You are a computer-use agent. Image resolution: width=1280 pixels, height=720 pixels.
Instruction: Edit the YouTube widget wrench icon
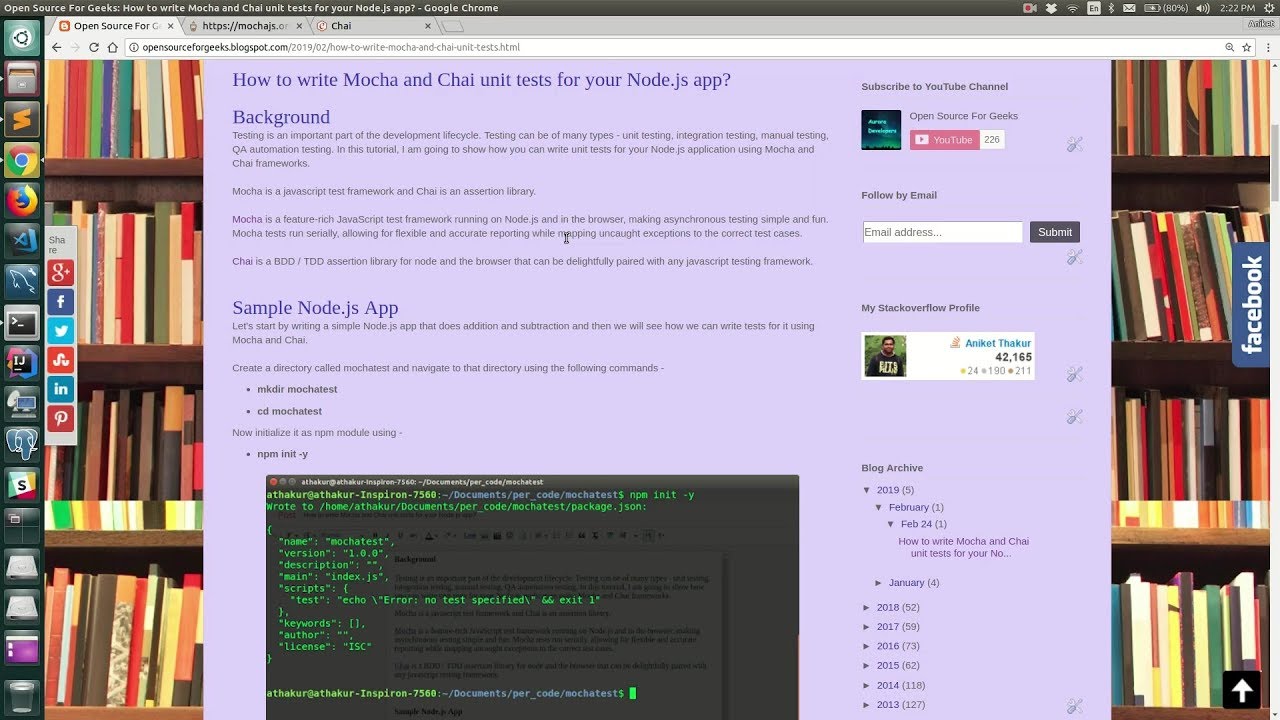1075,145
